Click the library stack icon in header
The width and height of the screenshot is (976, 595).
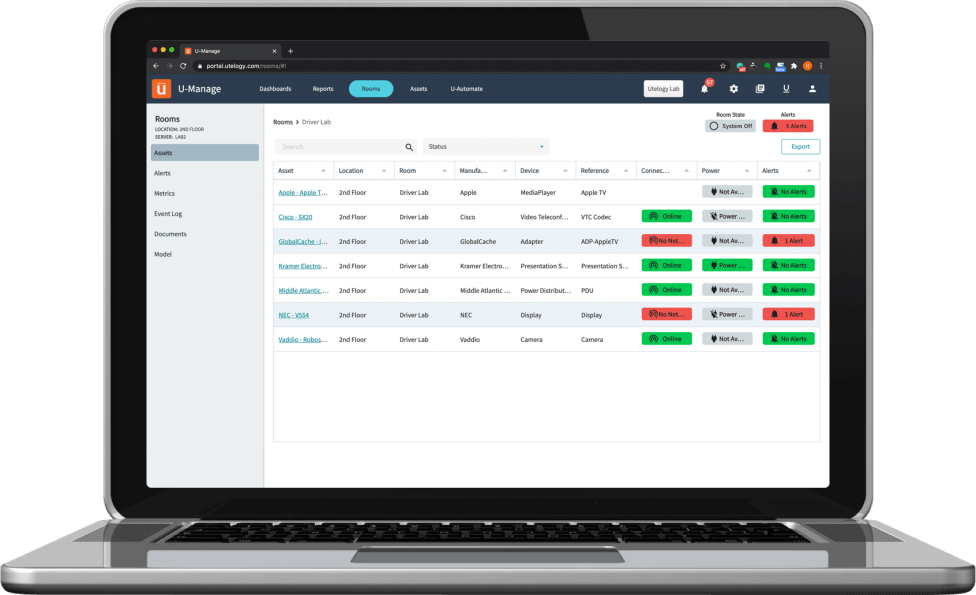(760, 89)
